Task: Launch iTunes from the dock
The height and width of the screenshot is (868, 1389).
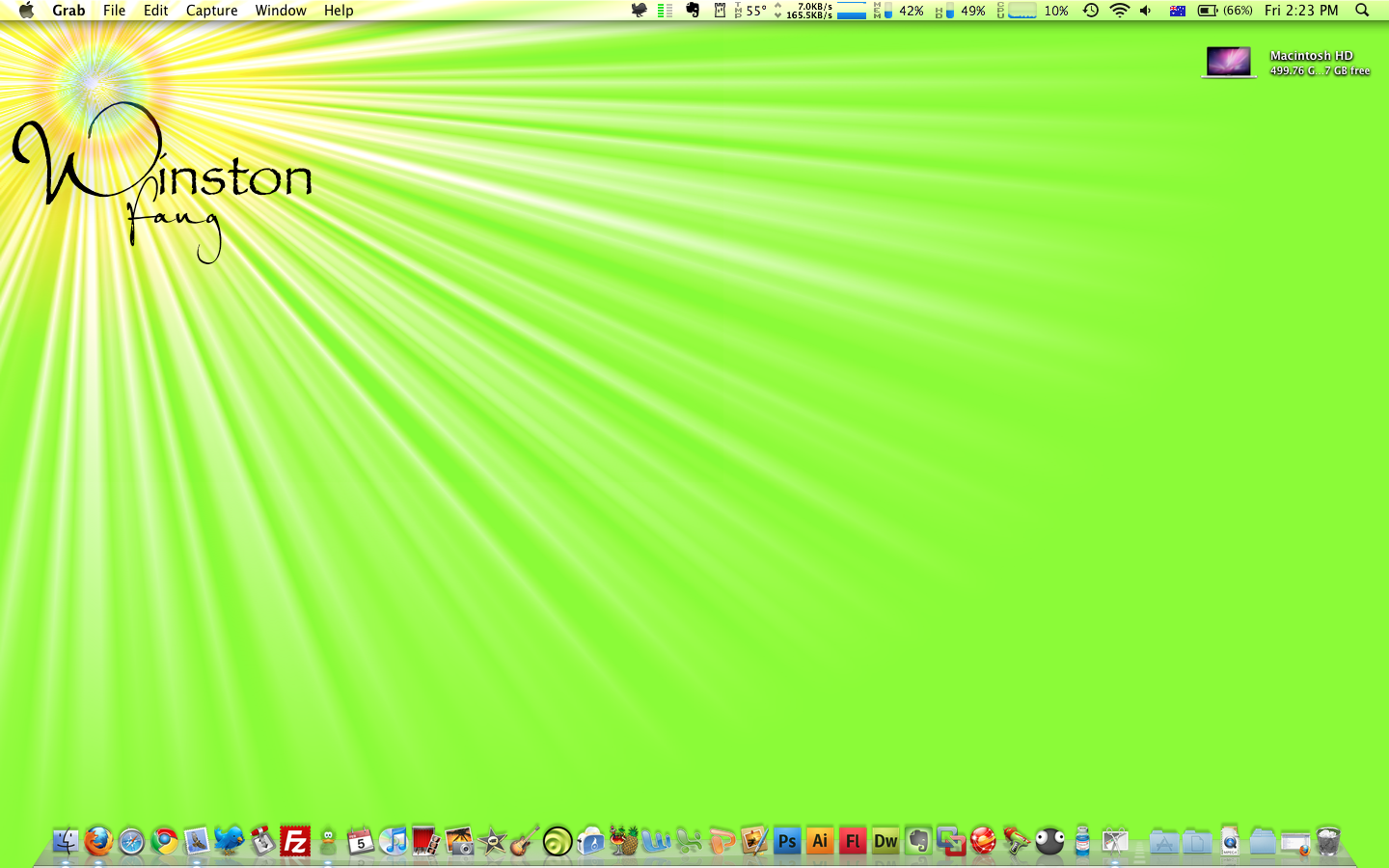Action: [x=394, y=841]
